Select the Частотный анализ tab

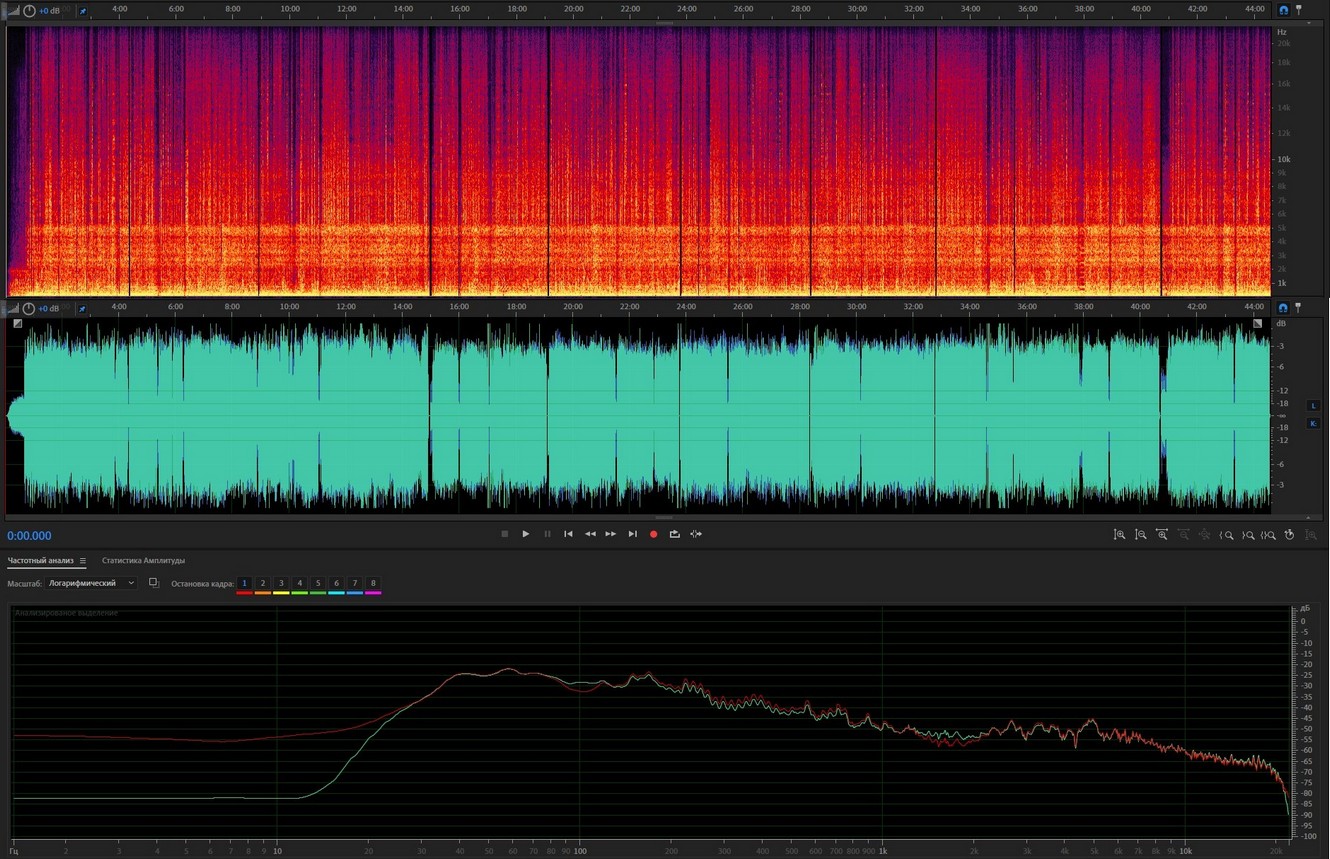(x=40, y=561)
